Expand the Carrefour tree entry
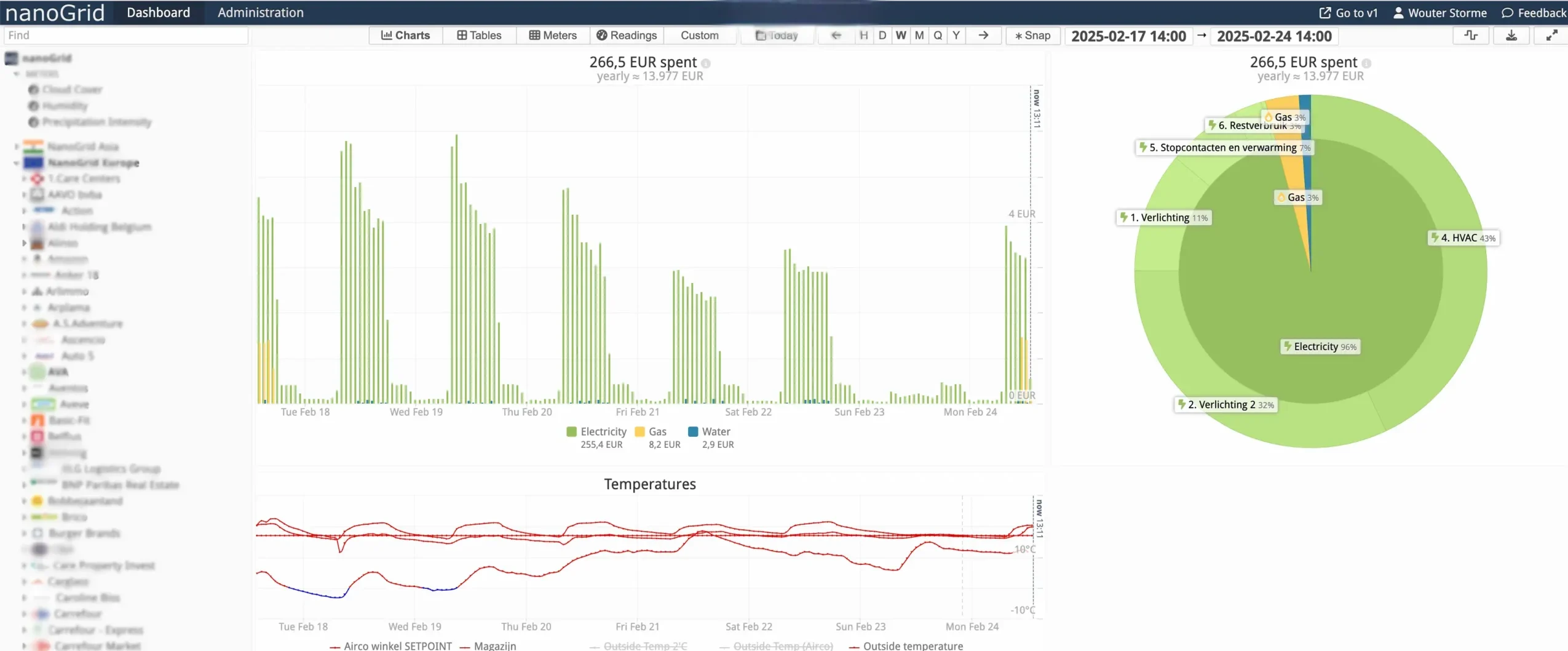The image size is (1568, 651). coord(23,613)
